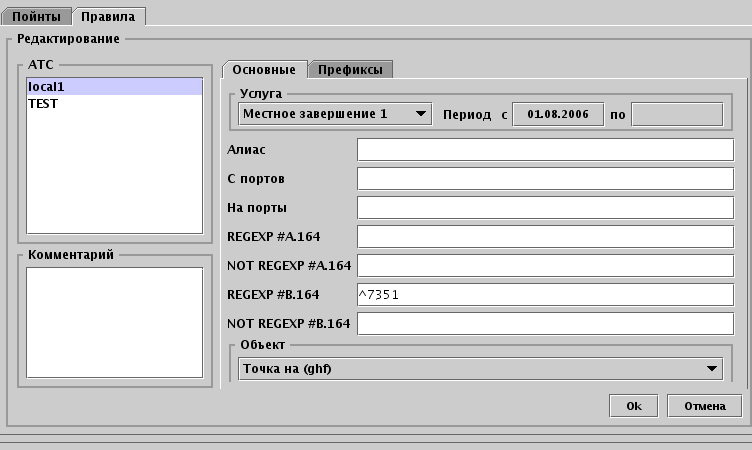Focus the Алиас input field

tap(545, 150)
